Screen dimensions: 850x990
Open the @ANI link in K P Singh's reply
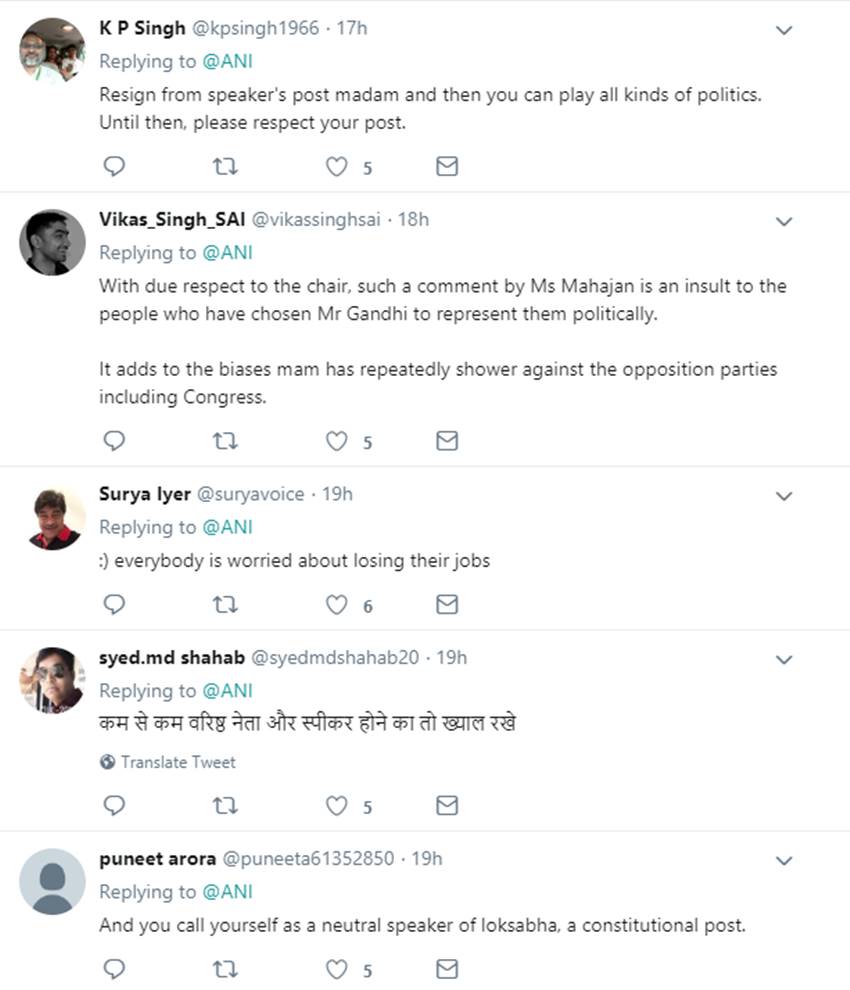click(227, 61)
